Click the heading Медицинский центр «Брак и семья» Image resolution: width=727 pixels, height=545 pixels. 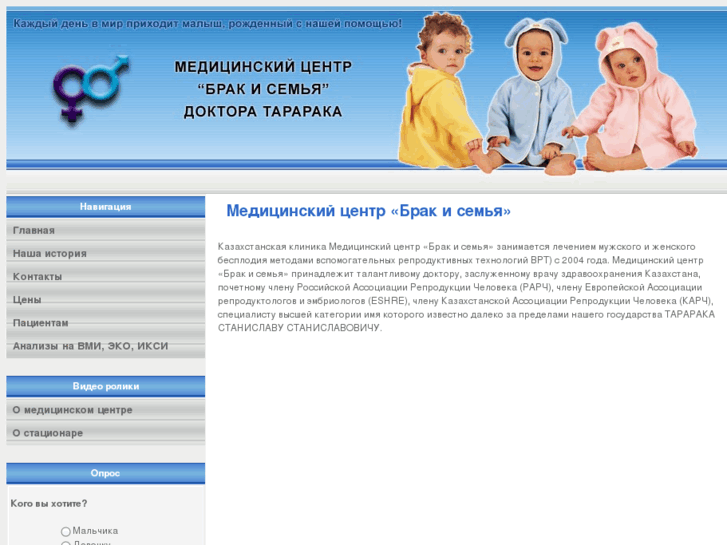point(368,211)
